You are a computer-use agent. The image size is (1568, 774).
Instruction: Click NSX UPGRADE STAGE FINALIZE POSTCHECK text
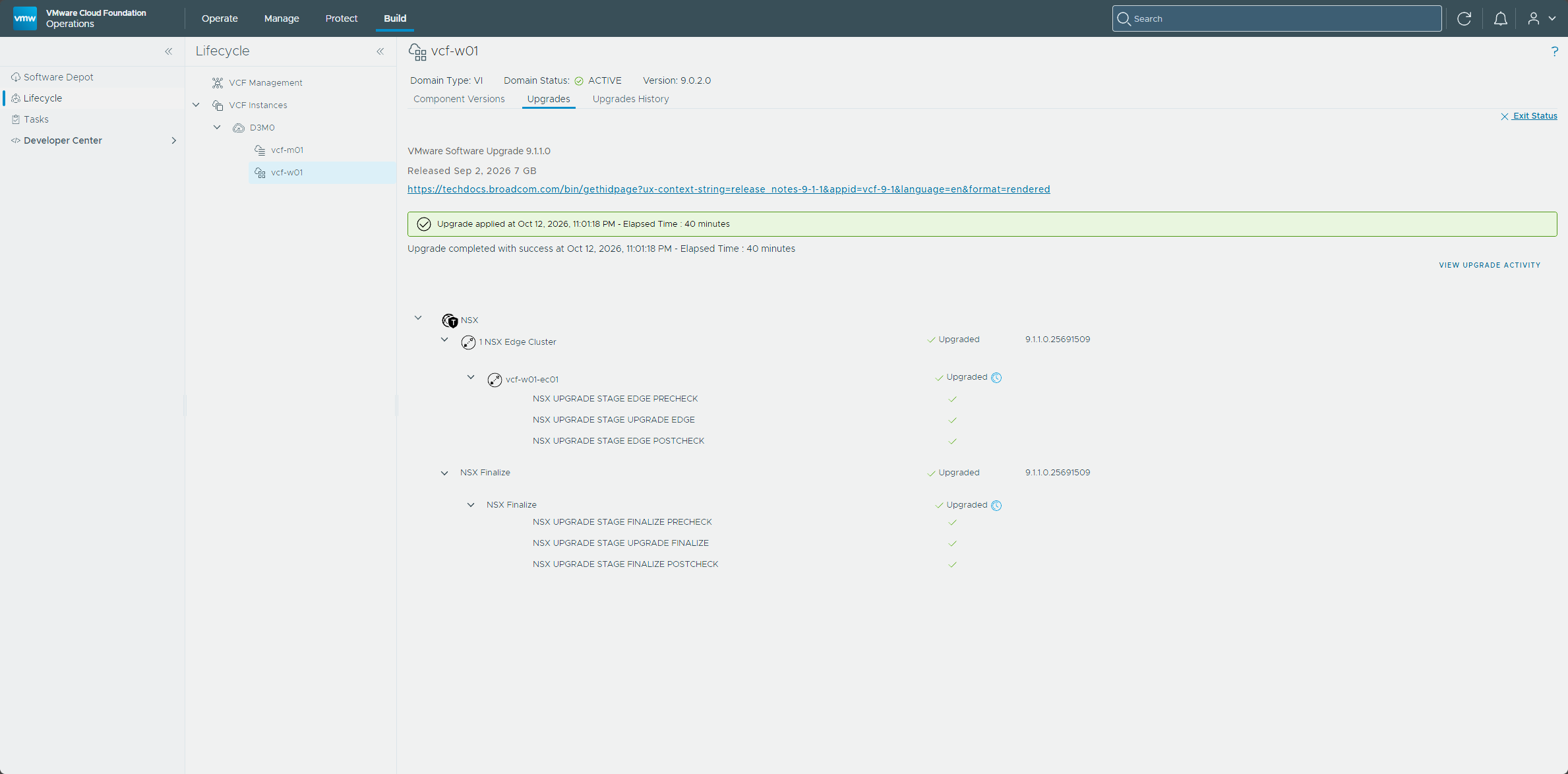pos(626,564)
